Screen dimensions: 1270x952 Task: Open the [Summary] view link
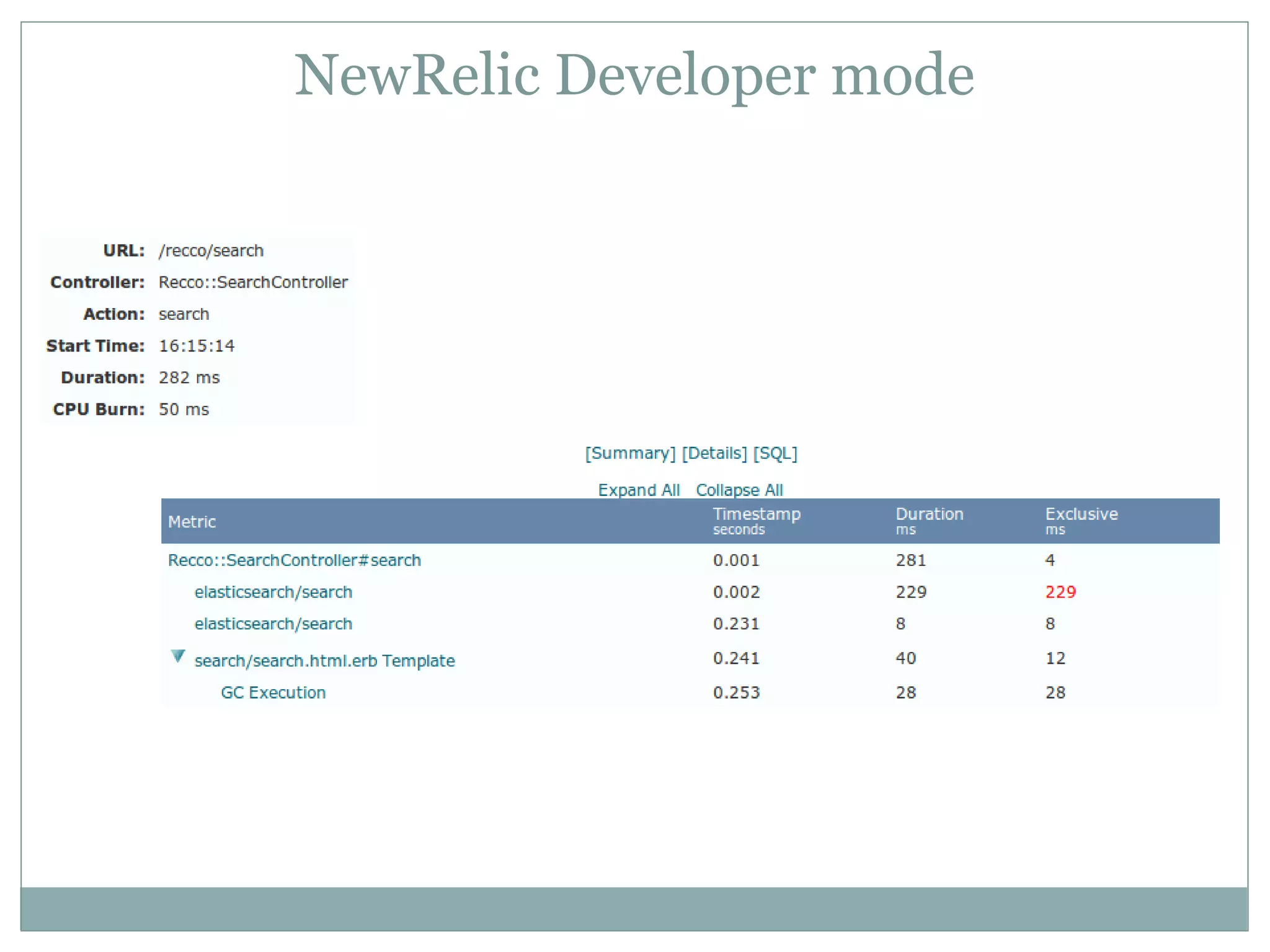pos(630,453)
